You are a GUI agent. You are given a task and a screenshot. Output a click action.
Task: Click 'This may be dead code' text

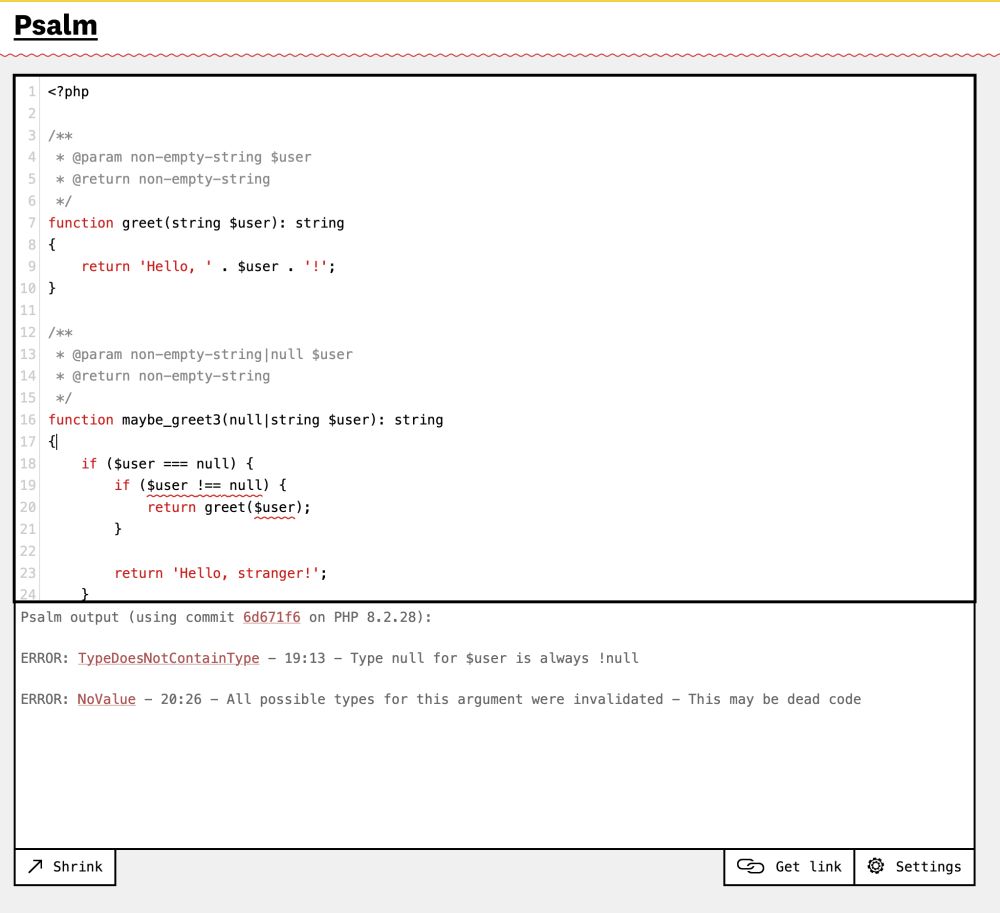[774, 699]
